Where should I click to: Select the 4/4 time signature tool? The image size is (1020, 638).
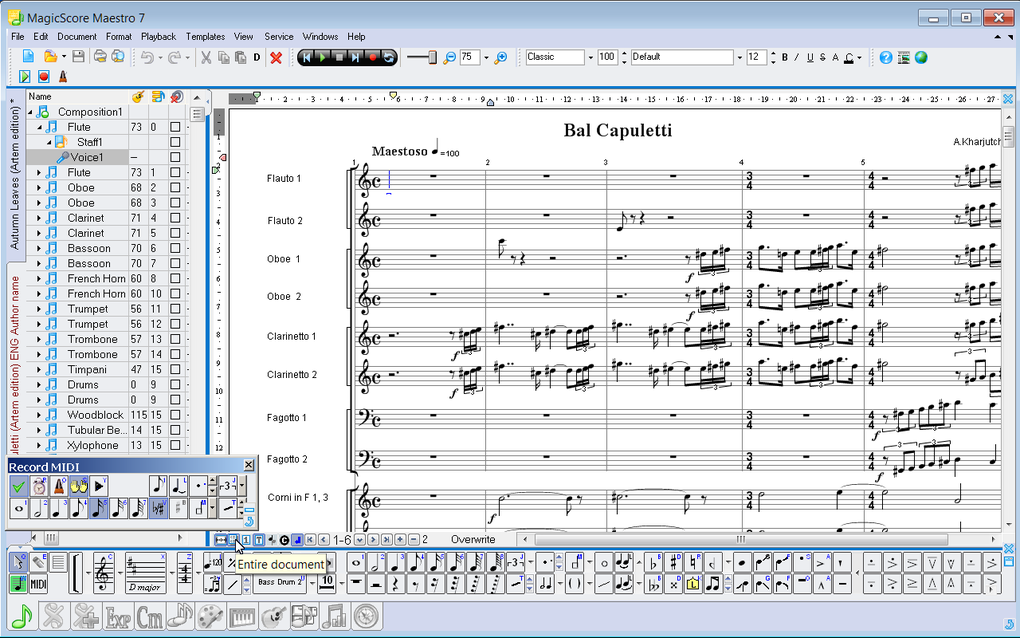(185, 573)
